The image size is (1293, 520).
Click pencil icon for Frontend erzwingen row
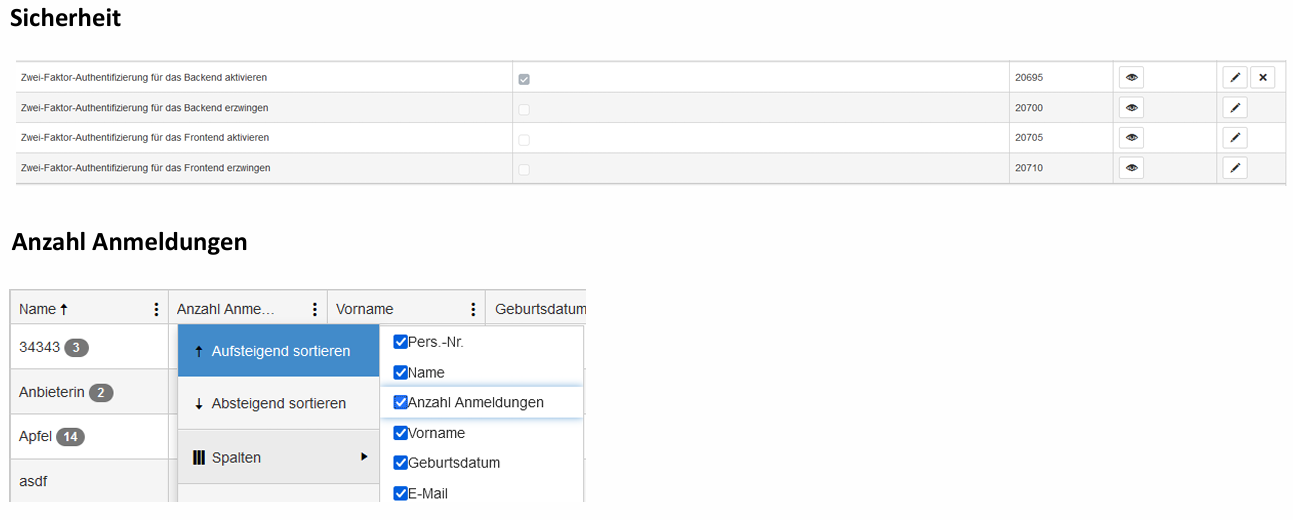[x=1235, y=168]
